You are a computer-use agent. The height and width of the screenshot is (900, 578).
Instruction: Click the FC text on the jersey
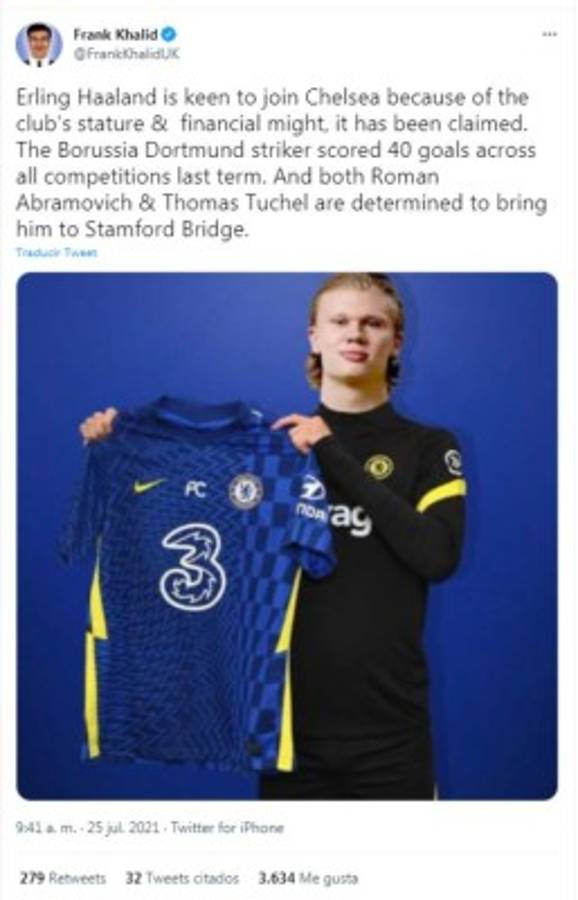(195, 489)
